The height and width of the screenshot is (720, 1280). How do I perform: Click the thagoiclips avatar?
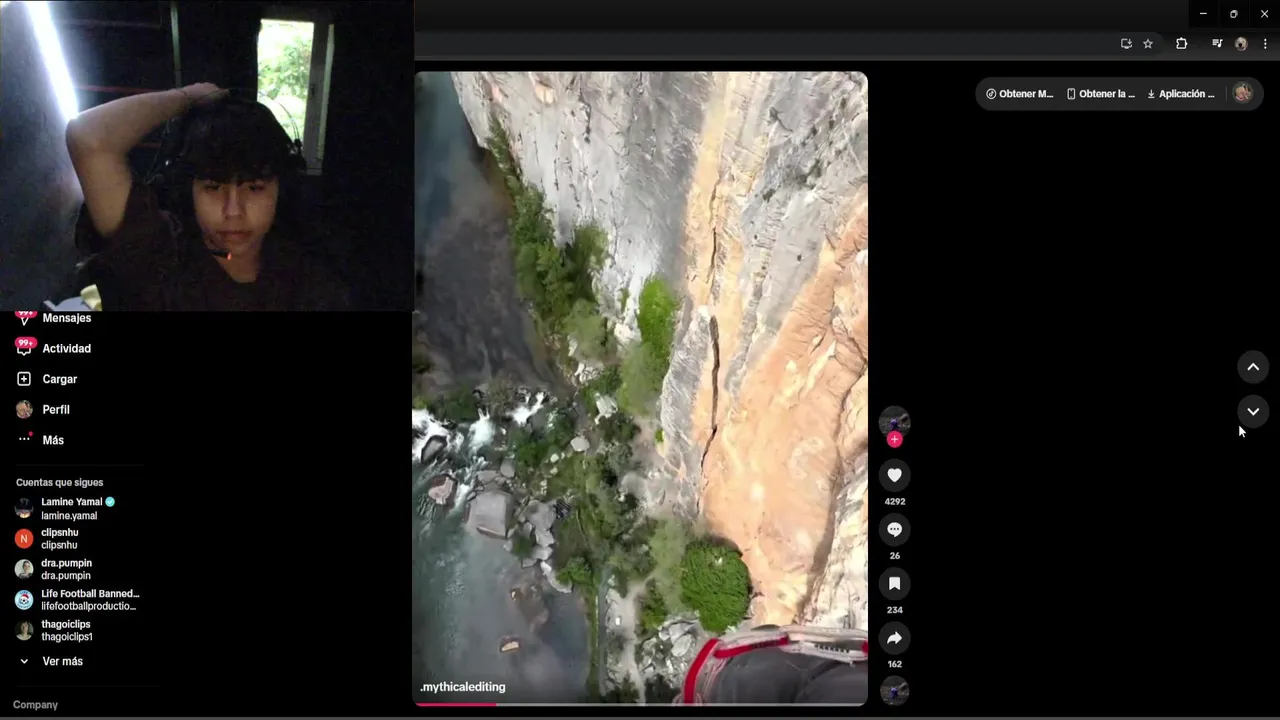pos(24,630)
